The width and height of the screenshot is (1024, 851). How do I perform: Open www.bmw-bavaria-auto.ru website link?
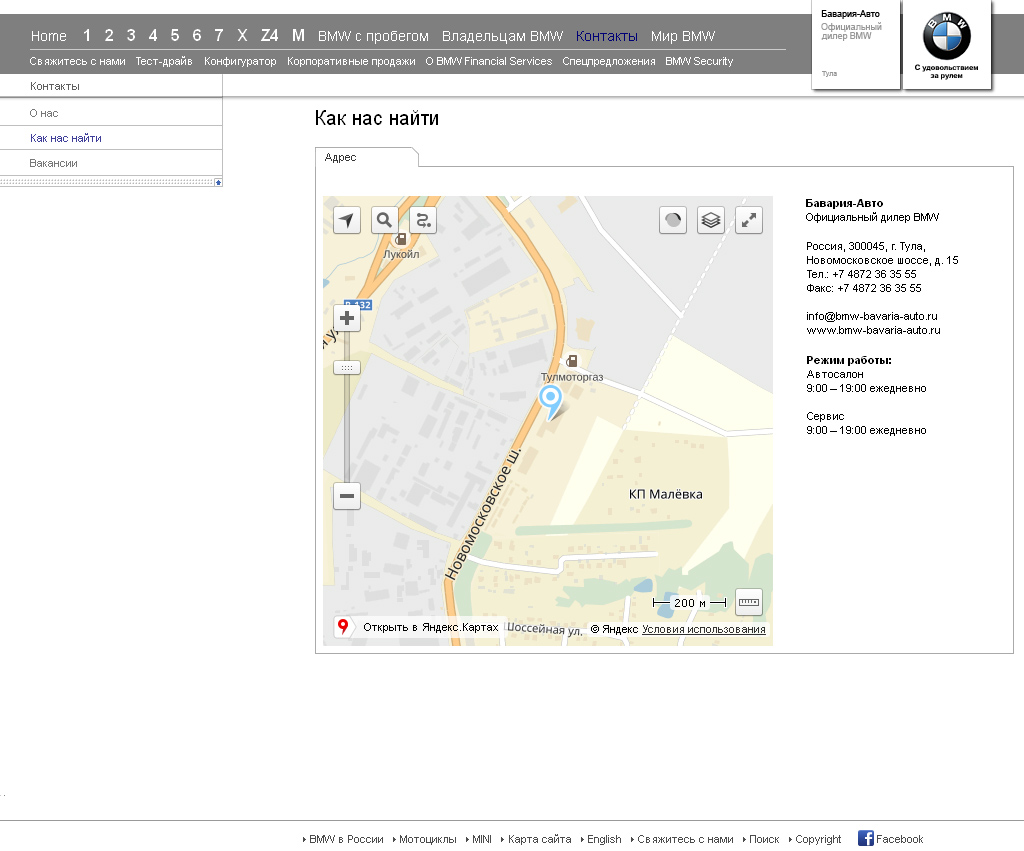(873, 330)
